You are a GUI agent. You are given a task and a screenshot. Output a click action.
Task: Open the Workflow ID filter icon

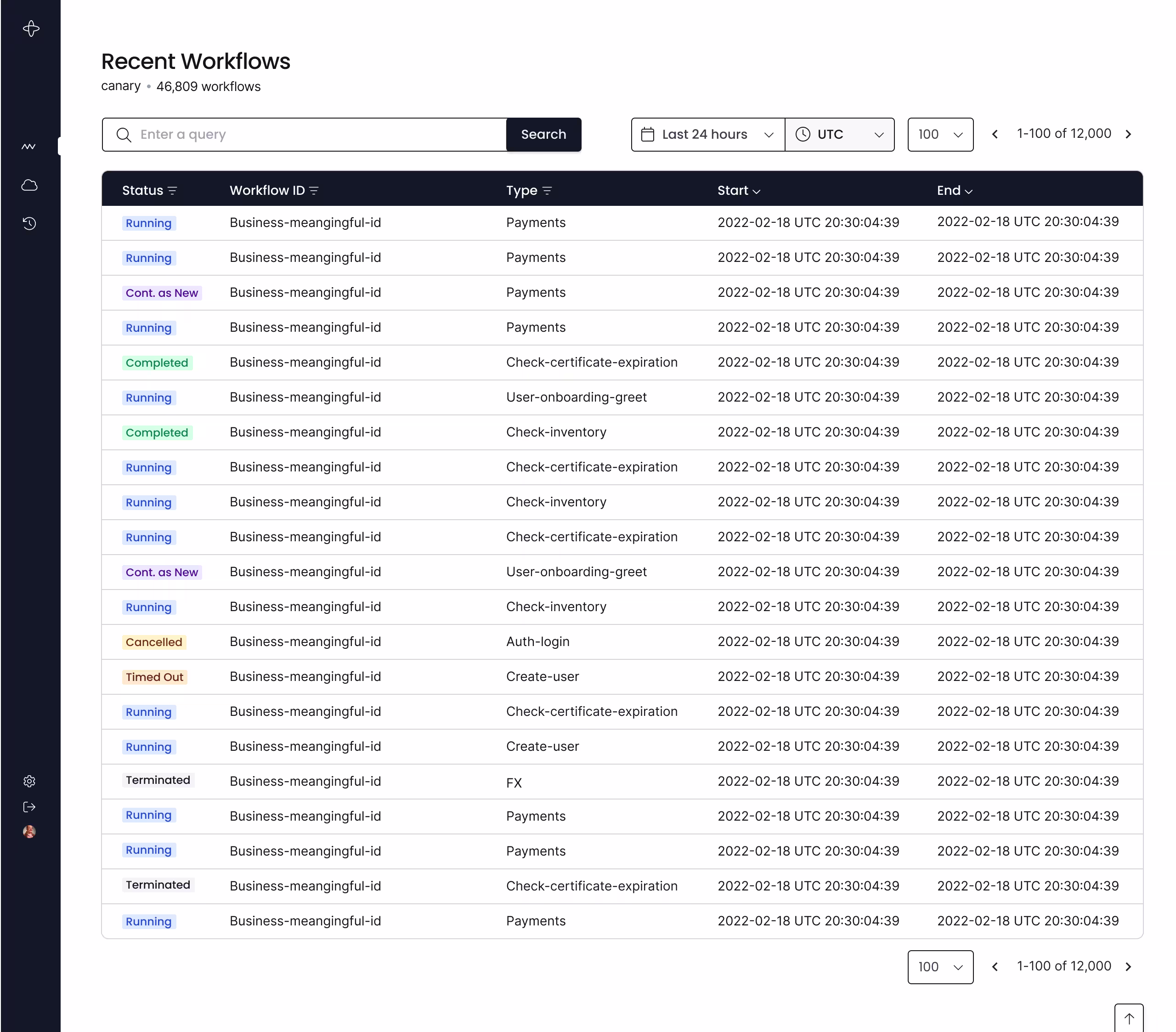point(314,191)
